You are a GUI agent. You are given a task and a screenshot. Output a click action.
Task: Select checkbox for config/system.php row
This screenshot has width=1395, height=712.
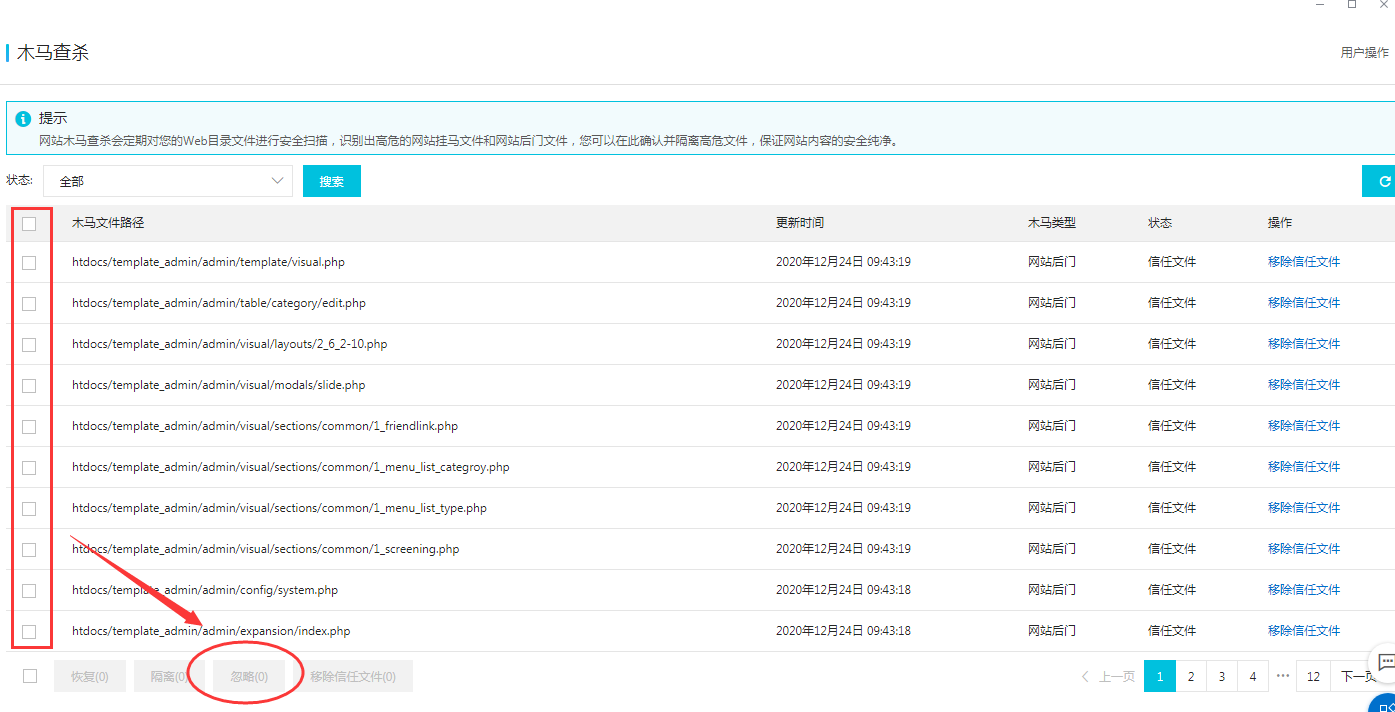click(29, 590)
